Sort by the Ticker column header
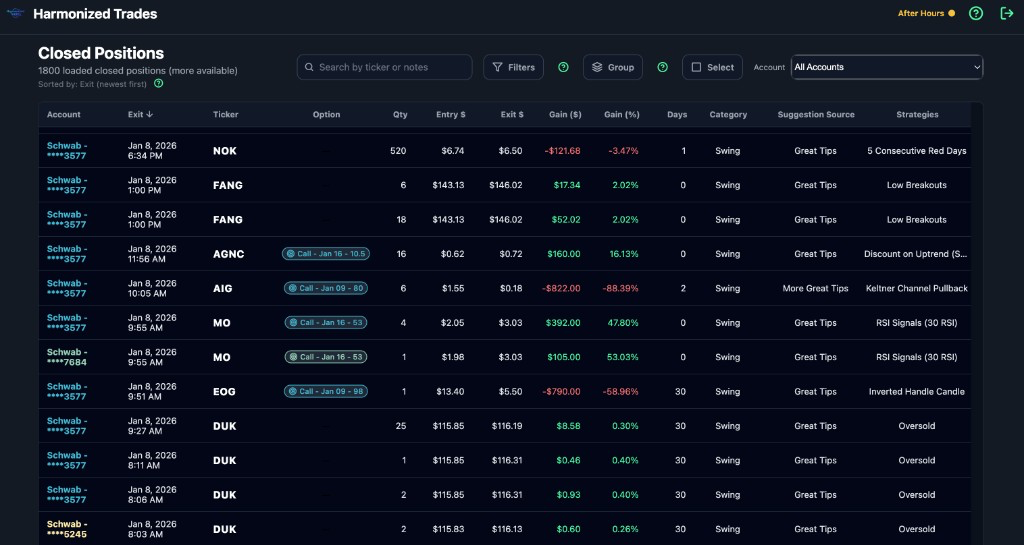The width and height of the screenshot is (1024, 545). (225, 114)
